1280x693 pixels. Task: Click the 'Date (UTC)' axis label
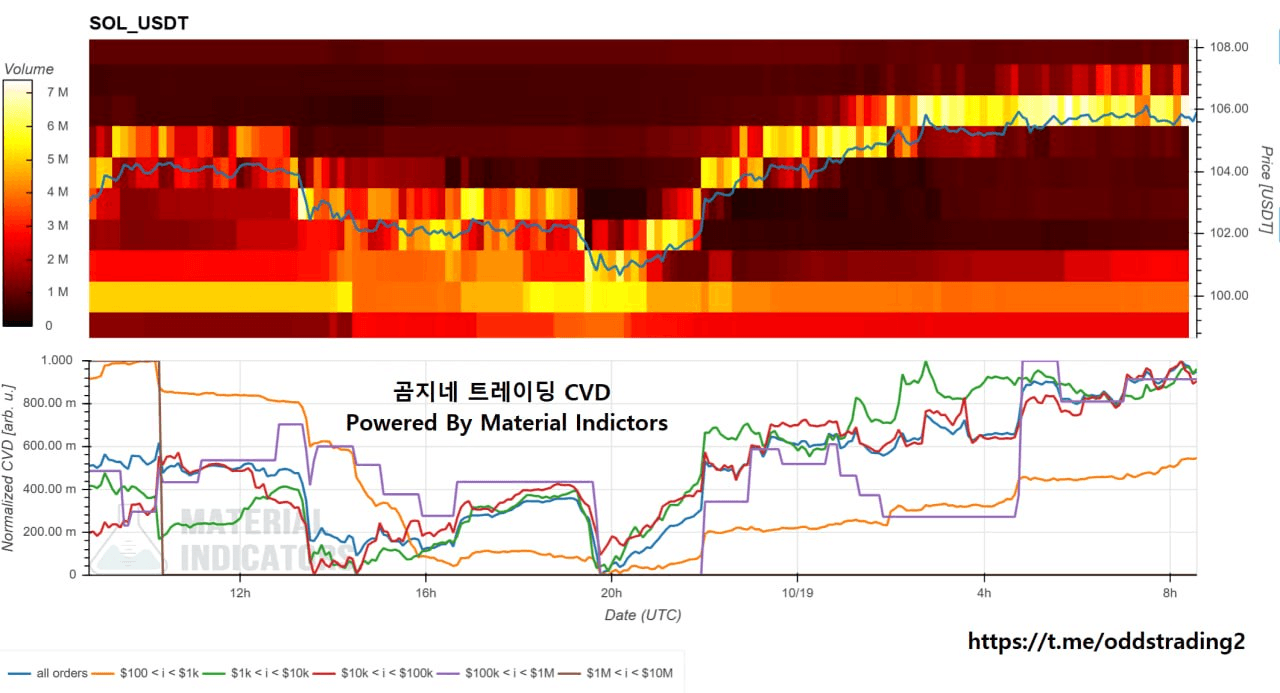(x=643, y=615)
